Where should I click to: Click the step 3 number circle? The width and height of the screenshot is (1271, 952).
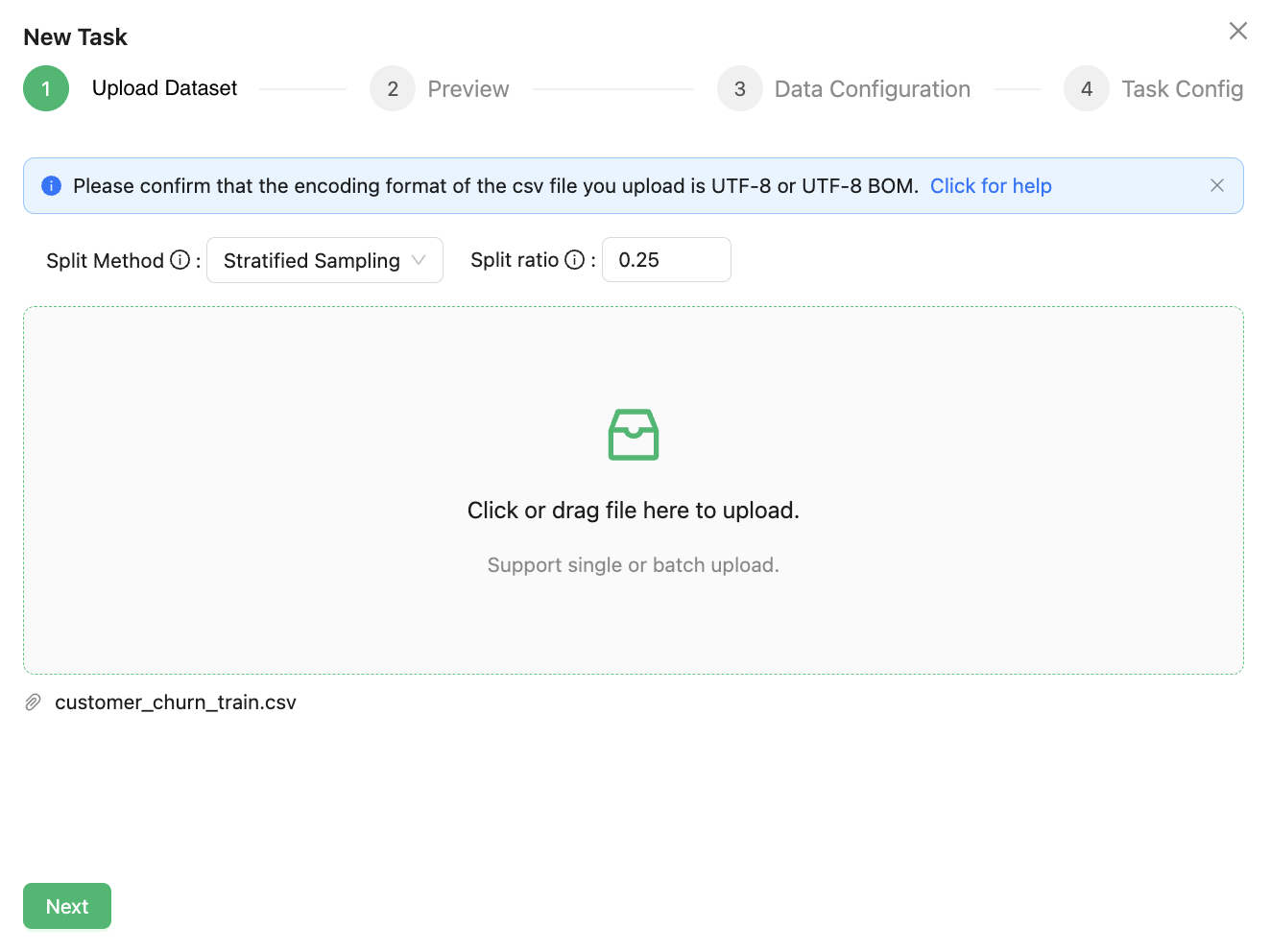click(x=739, y=89)
